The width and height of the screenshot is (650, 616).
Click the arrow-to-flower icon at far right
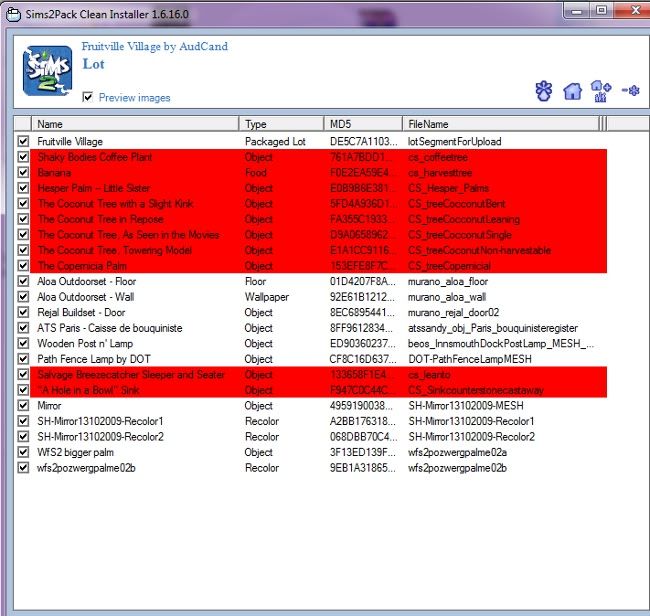click(631, 90)
